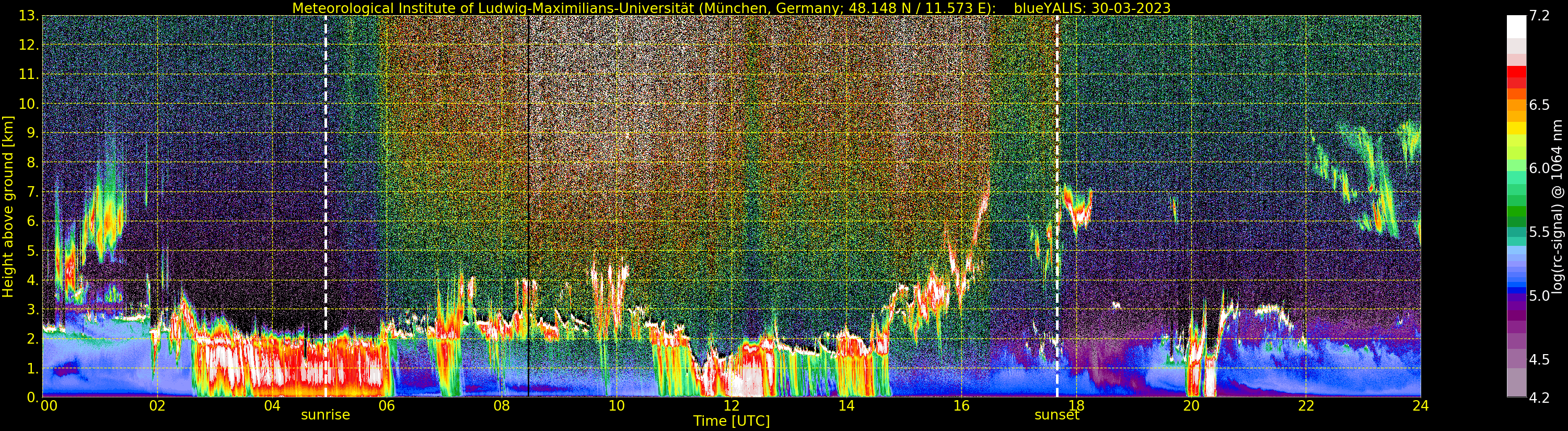Click the 12 tick on the time axis
This screenshot has width=1568, height=431.
tap(731, 406)
